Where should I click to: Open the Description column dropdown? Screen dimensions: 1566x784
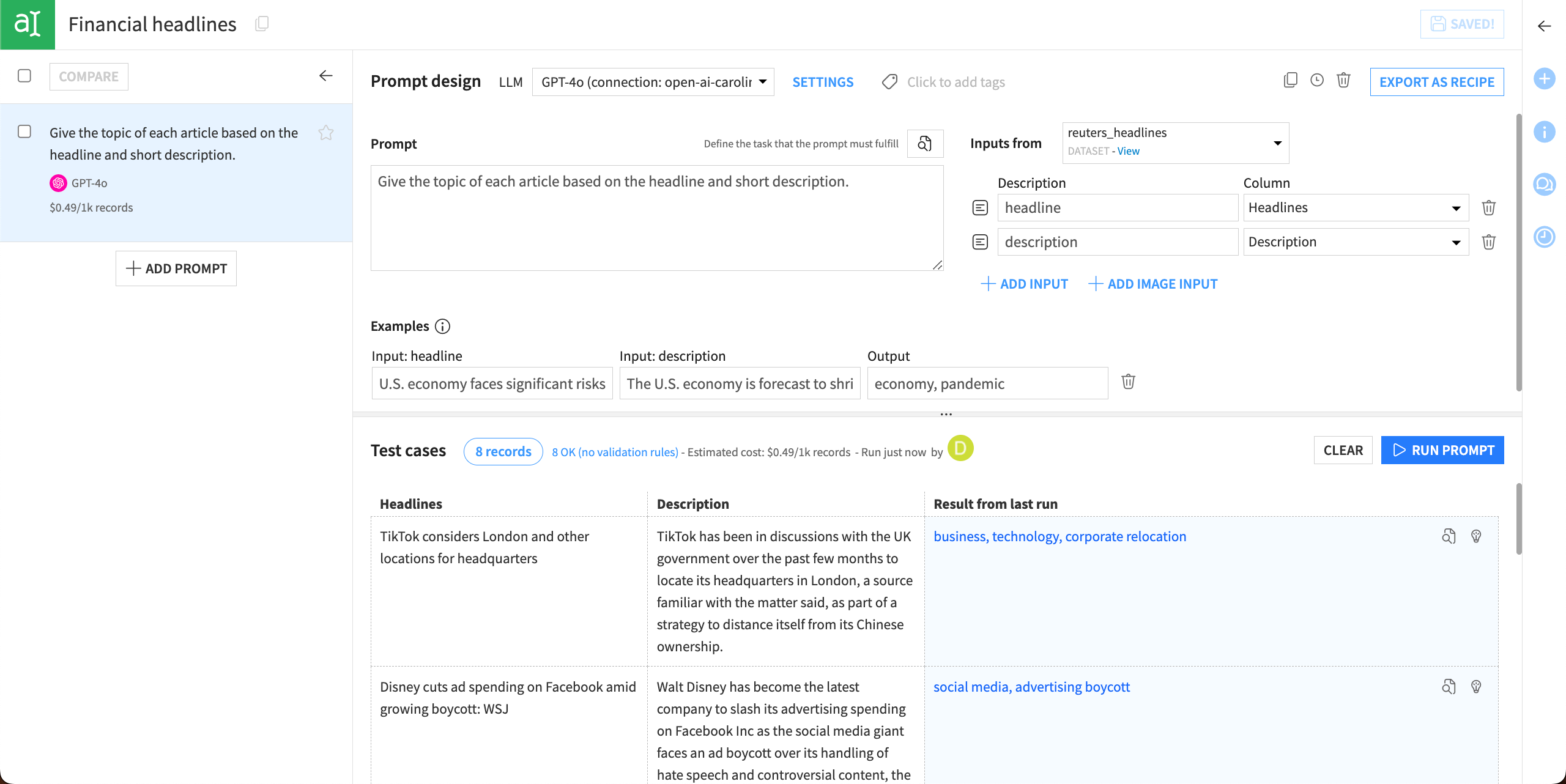[x=1356, y=242]
